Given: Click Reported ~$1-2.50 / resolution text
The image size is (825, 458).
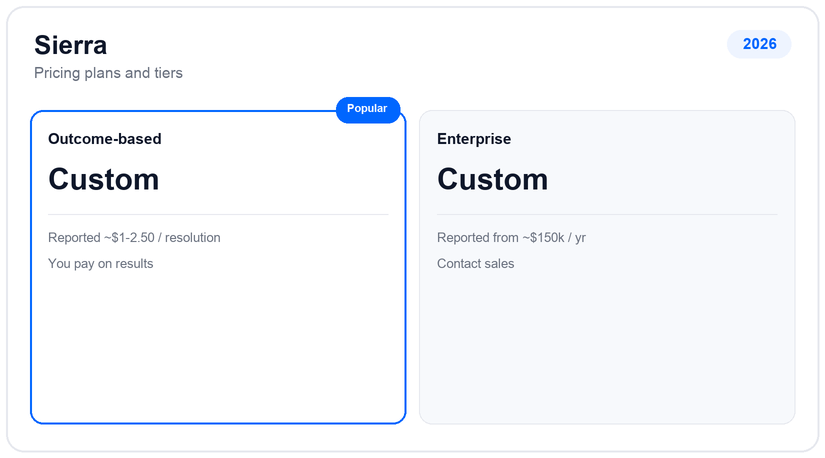Looking at the screenshot, I should (134, 237).
